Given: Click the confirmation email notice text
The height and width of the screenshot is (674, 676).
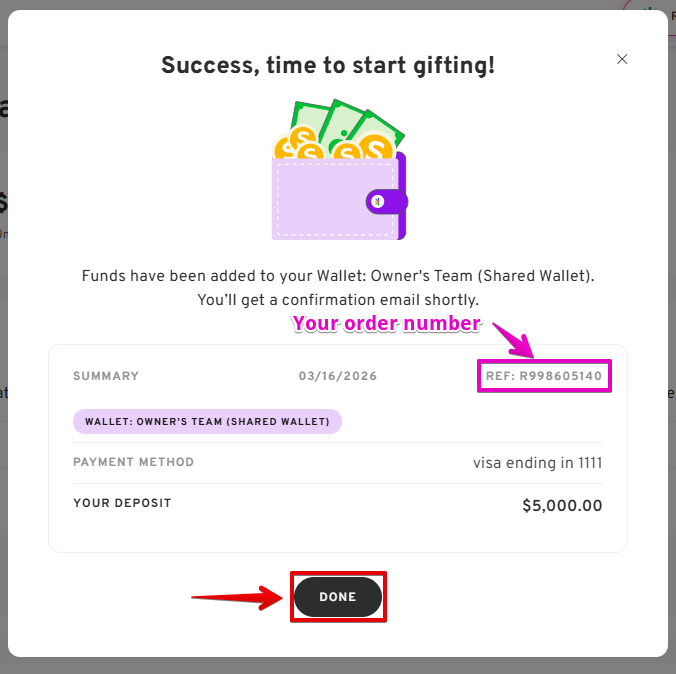Looking at the screenshot, I should click(x=337, y=299).
